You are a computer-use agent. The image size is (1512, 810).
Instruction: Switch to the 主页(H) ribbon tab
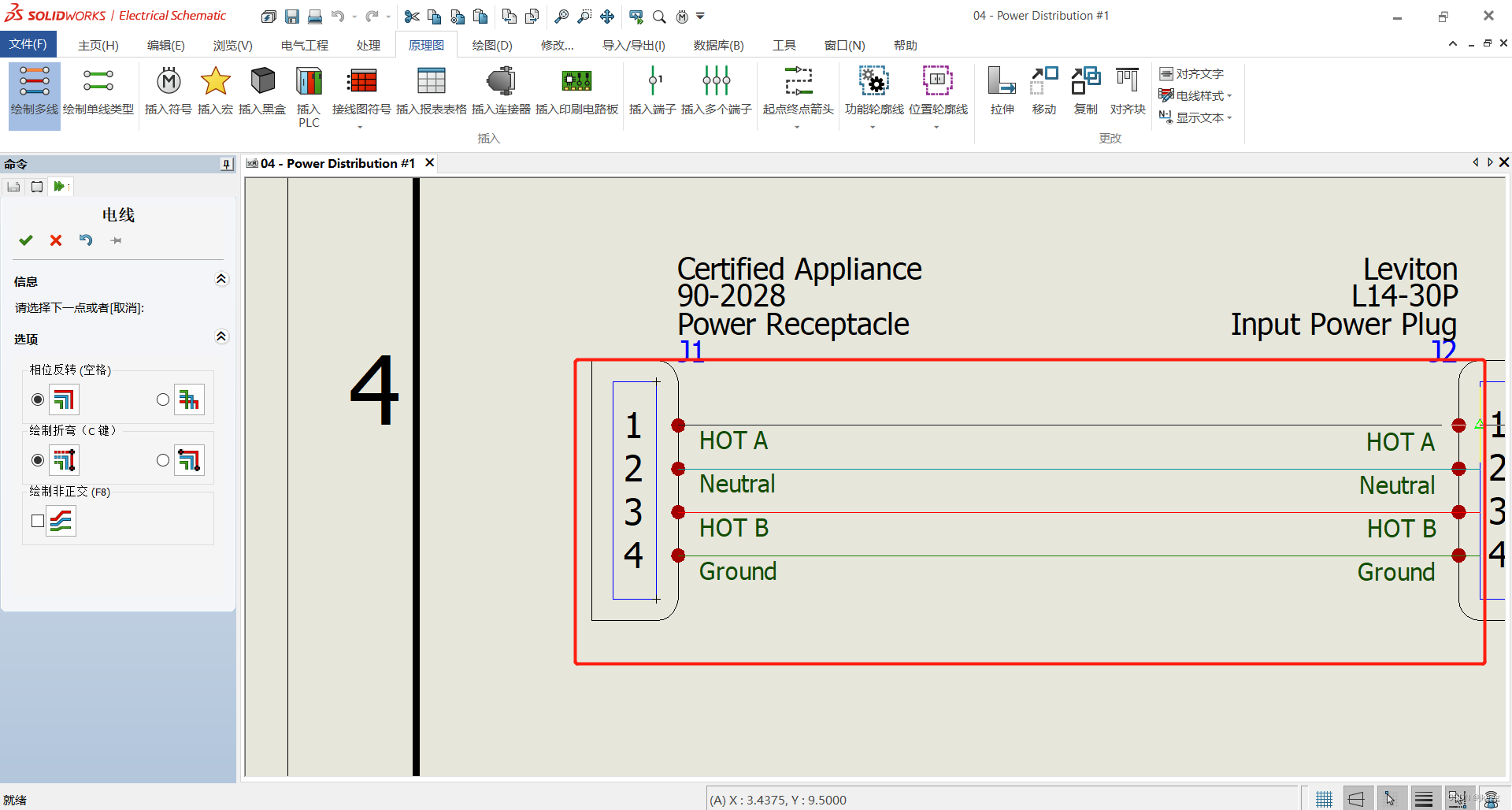(x=98, y=45)
